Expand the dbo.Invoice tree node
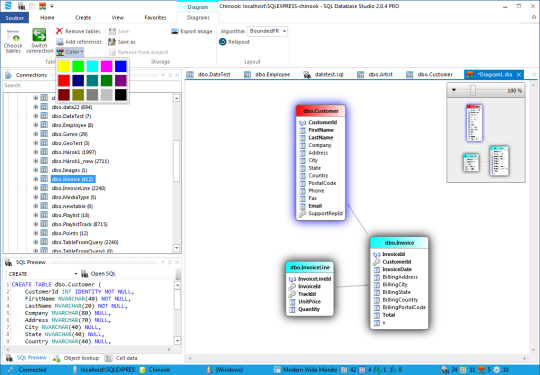The image size is (540, 375). (x=35, y=179)
